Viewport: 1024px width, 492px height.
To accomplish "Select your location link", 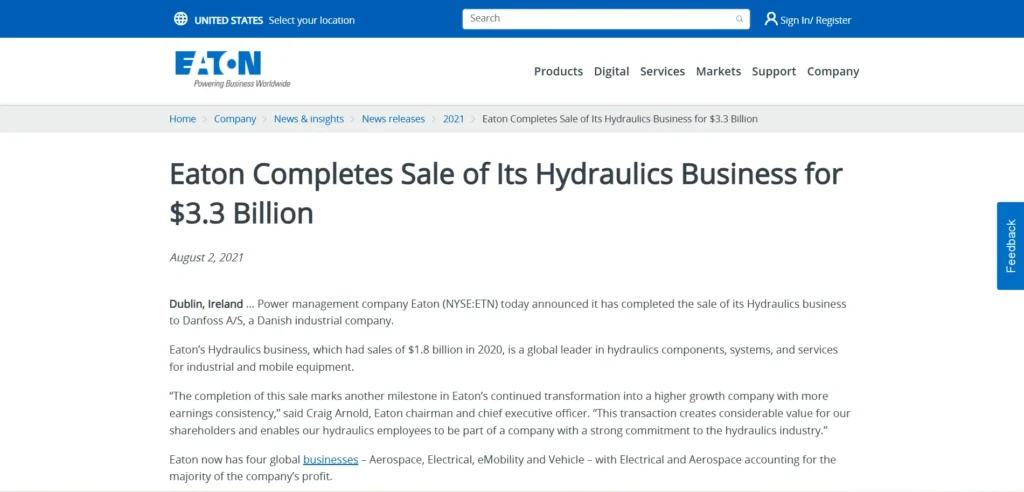I will pyautogui.click(x=312, y=20).
